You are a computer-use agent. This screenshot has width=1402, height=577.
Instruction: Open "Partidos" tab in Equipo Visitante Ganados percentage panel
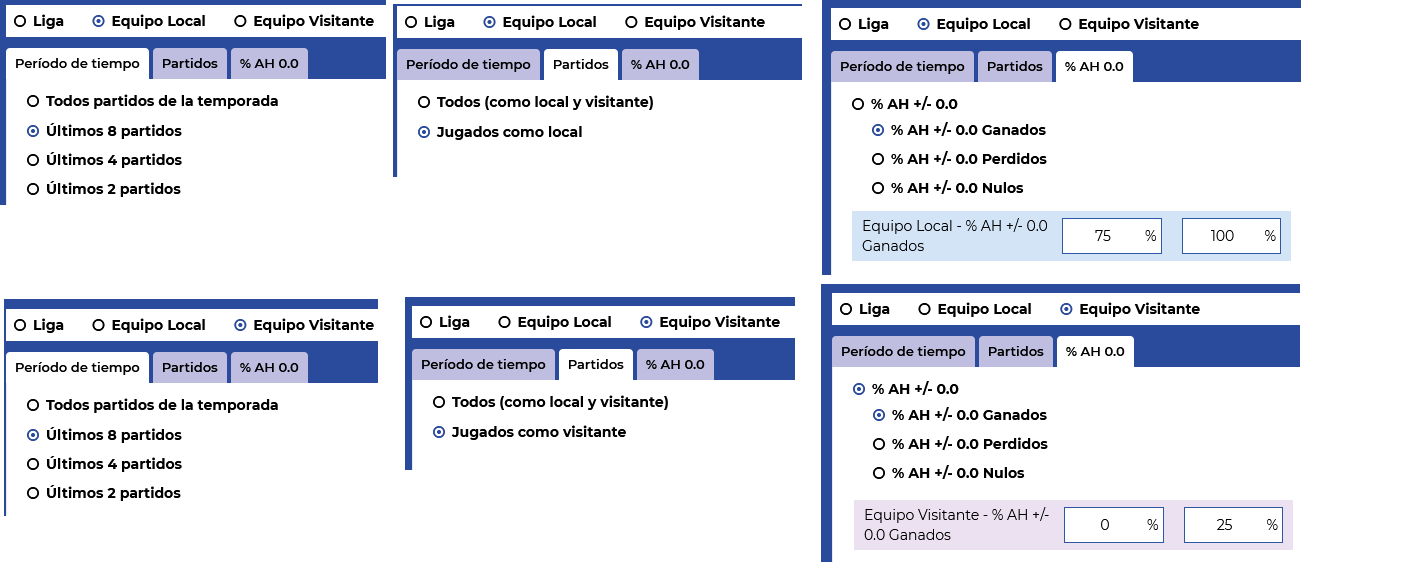click(1016, 351)
